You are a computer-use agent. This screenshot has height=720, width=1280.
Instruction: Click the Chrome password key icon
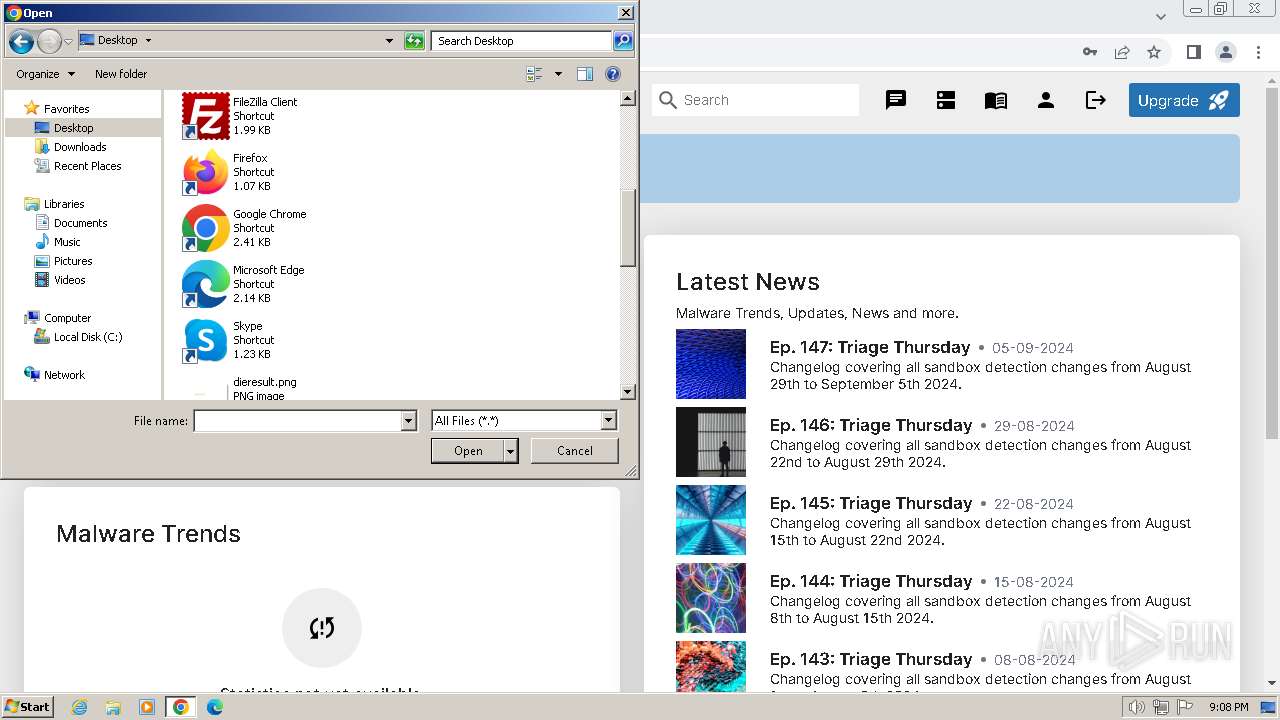pos(1090,52)
